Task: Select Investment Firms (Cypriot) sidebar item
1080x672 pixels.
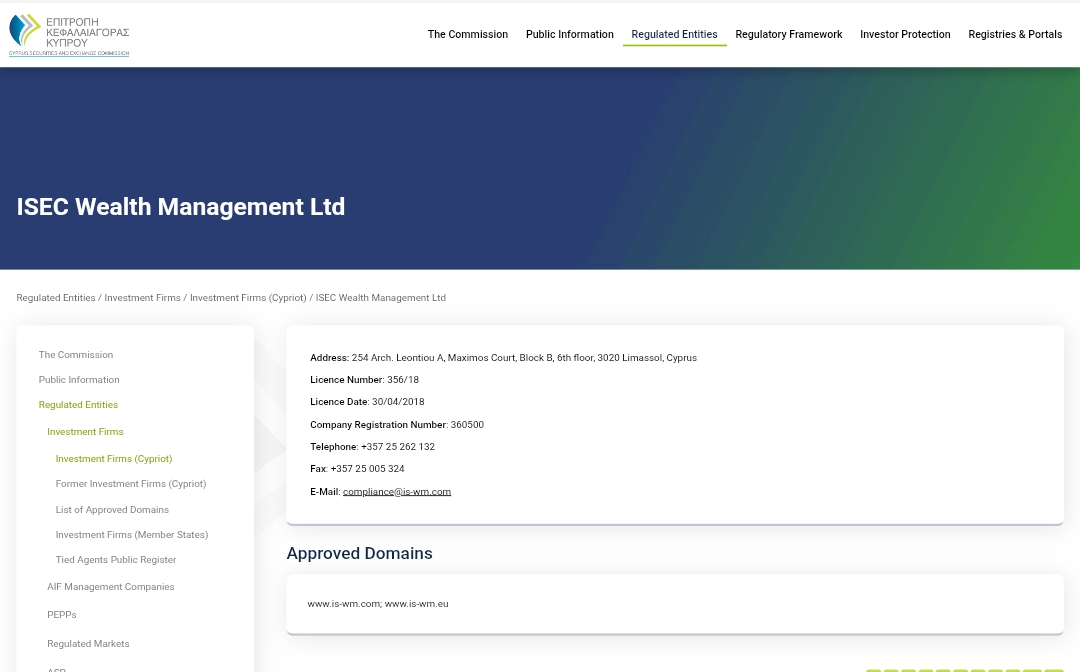Action: [114, 459]
